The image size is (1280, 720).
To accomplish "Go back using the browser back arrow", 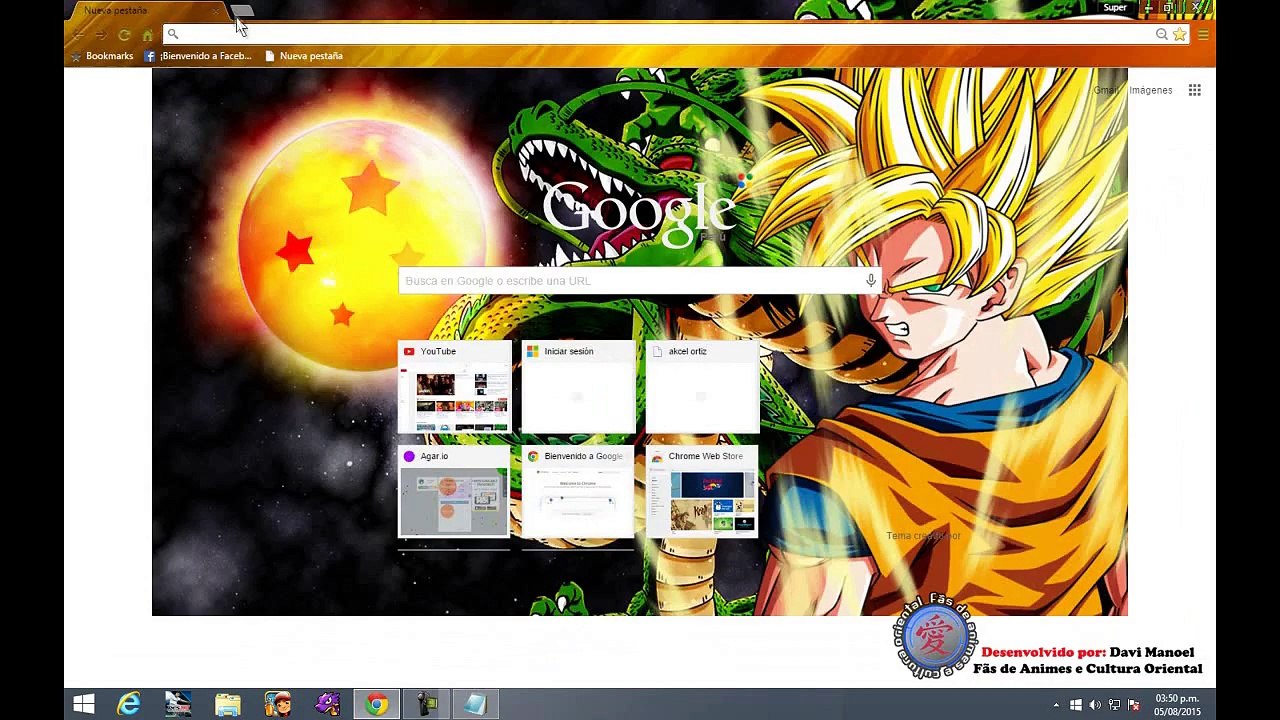I will (x=79, y=35).
